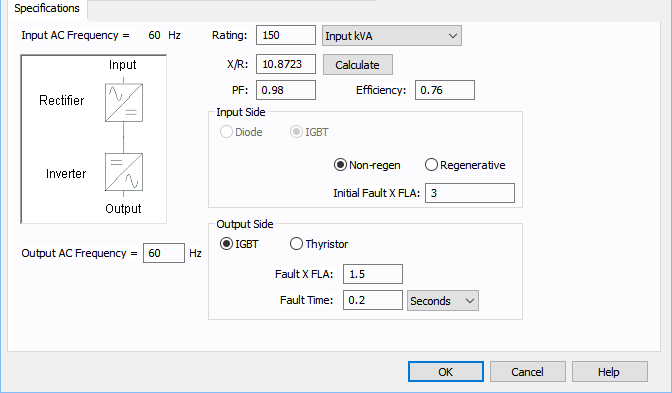Confirm the dialog with OK

click(x=446, y=372)
